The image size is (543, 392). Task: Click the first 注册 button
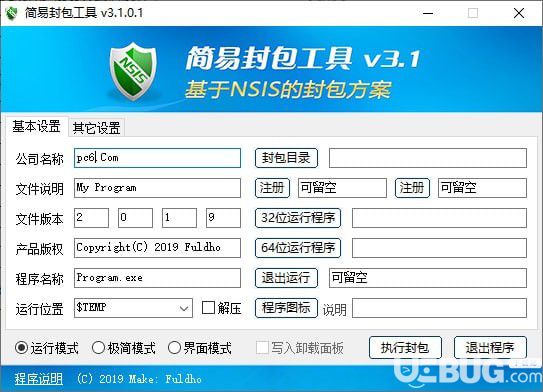[x=272, y=188]
